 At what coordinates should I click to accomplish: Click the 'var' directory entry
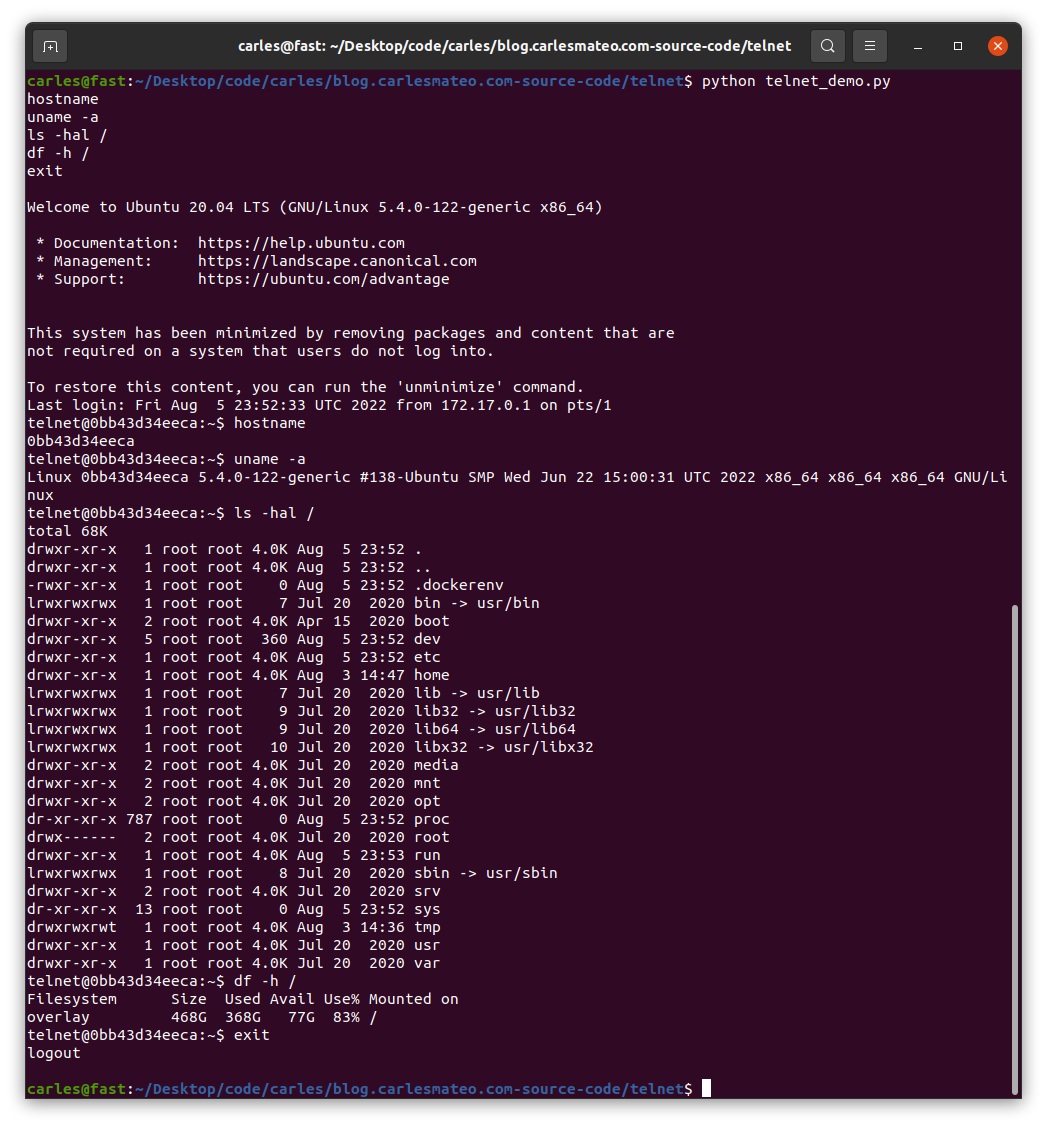click(427, 963)
